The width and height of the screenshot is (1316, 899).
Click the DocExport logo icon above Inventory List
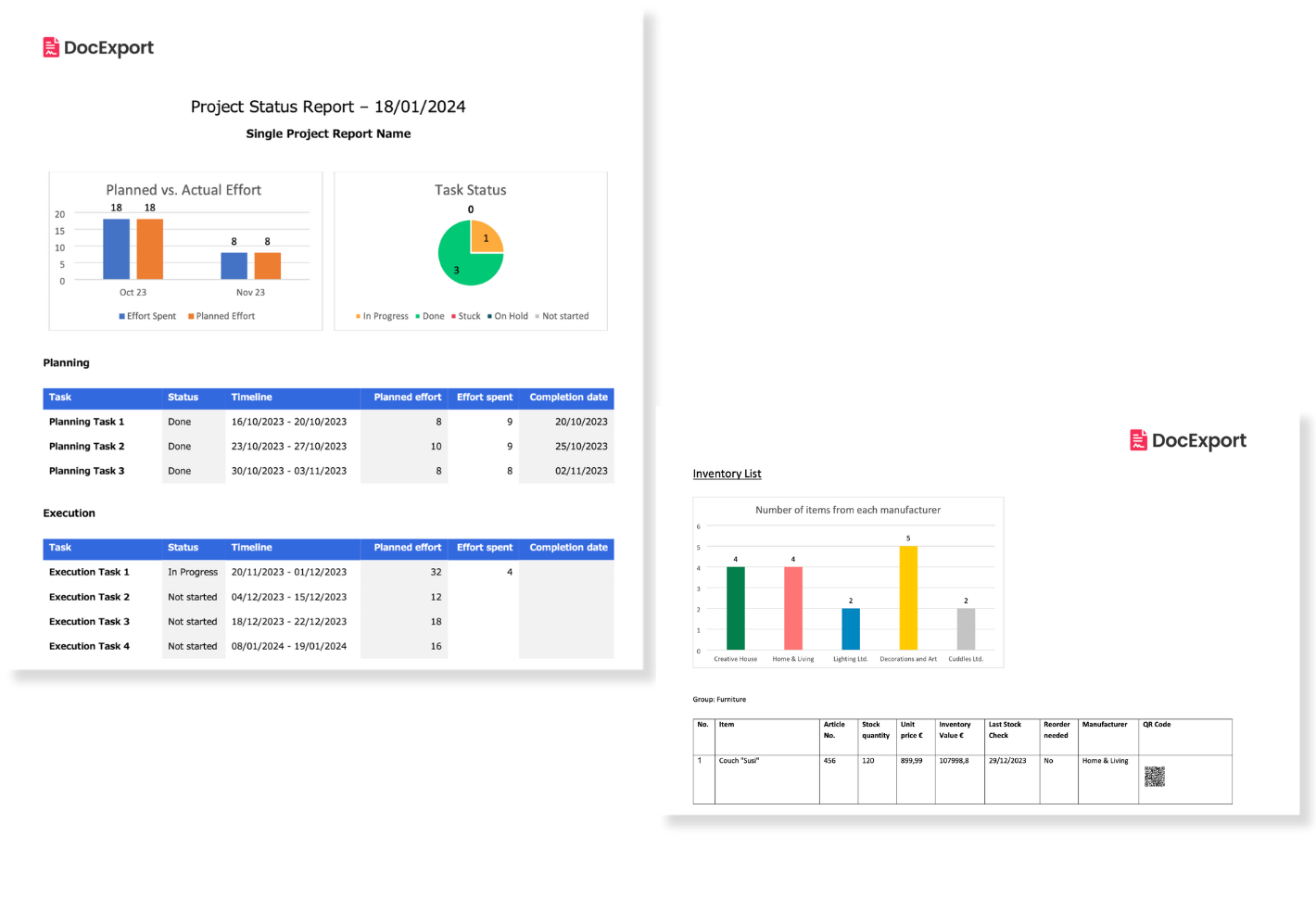tap(1138, 440)
